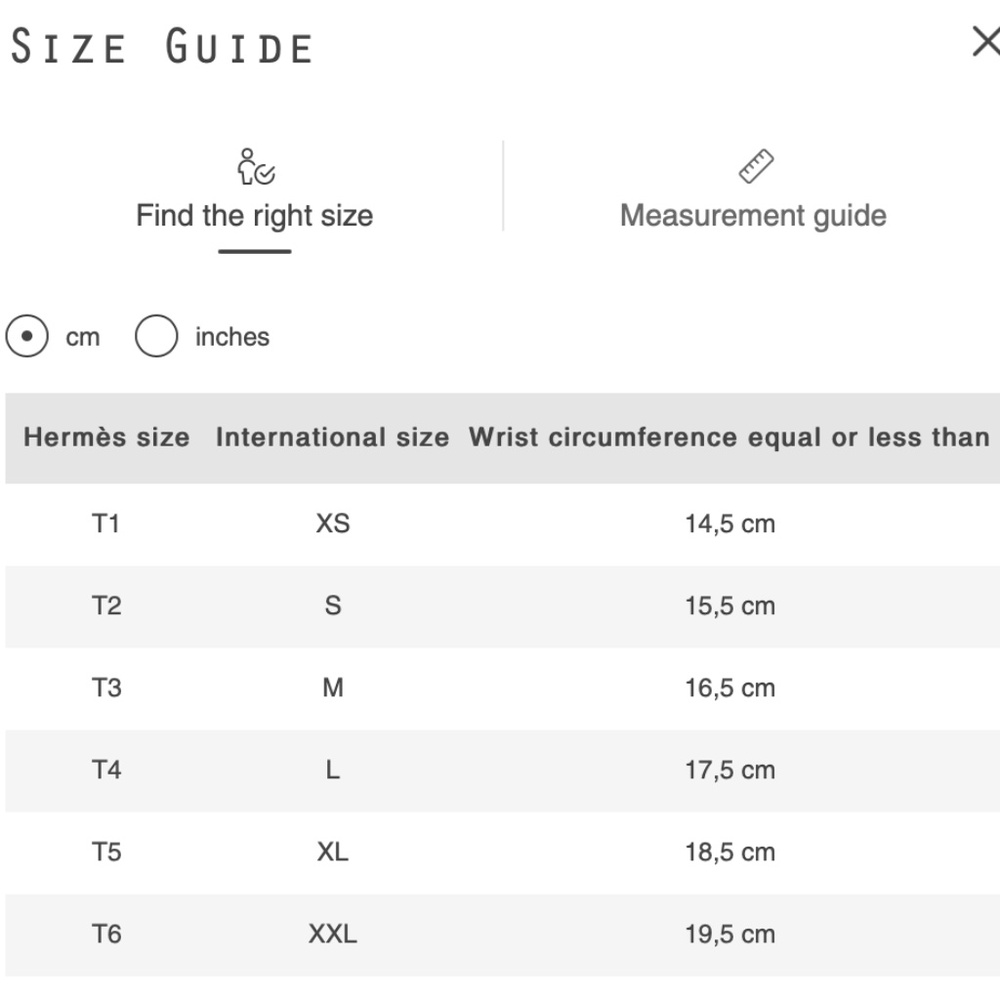The image size is (1000, 1000).
Task: Close the Size Guide dialog
Action: pyautogui.click(x=985, y=42)
